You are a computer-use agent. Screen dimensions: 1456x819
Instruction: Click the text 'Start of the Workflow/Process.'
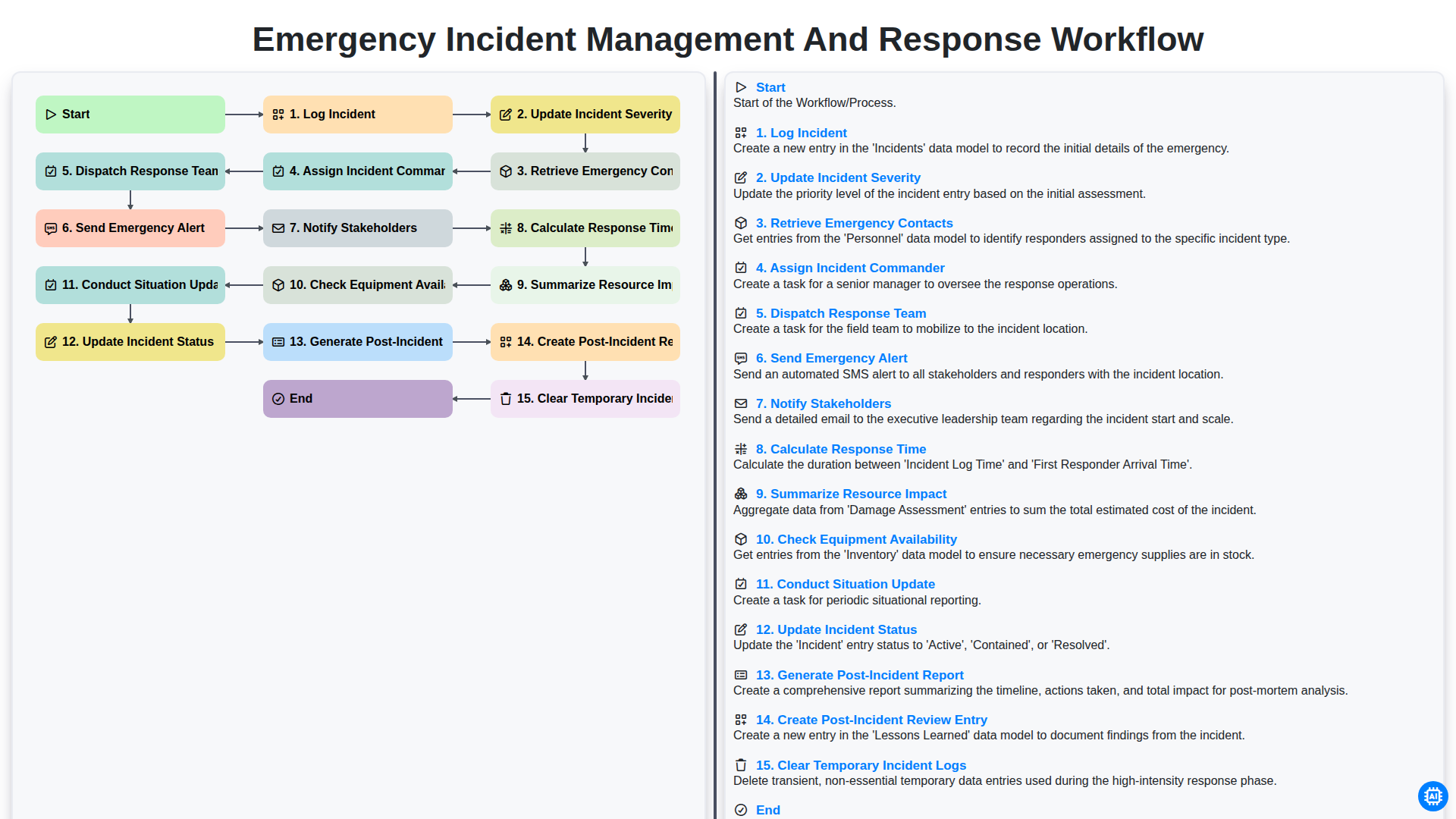(814, 103)
